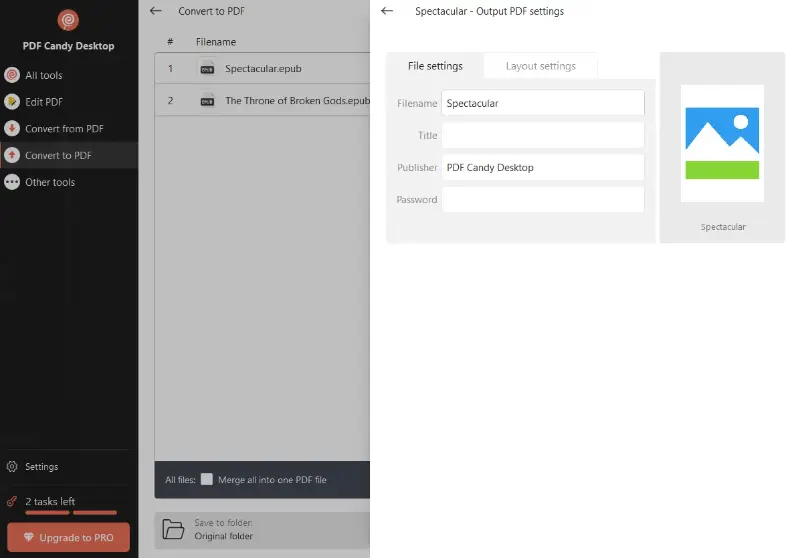Click the PDF Candy Desktop title text
Viewport: 800px width, 558px height.
(68, 46)
